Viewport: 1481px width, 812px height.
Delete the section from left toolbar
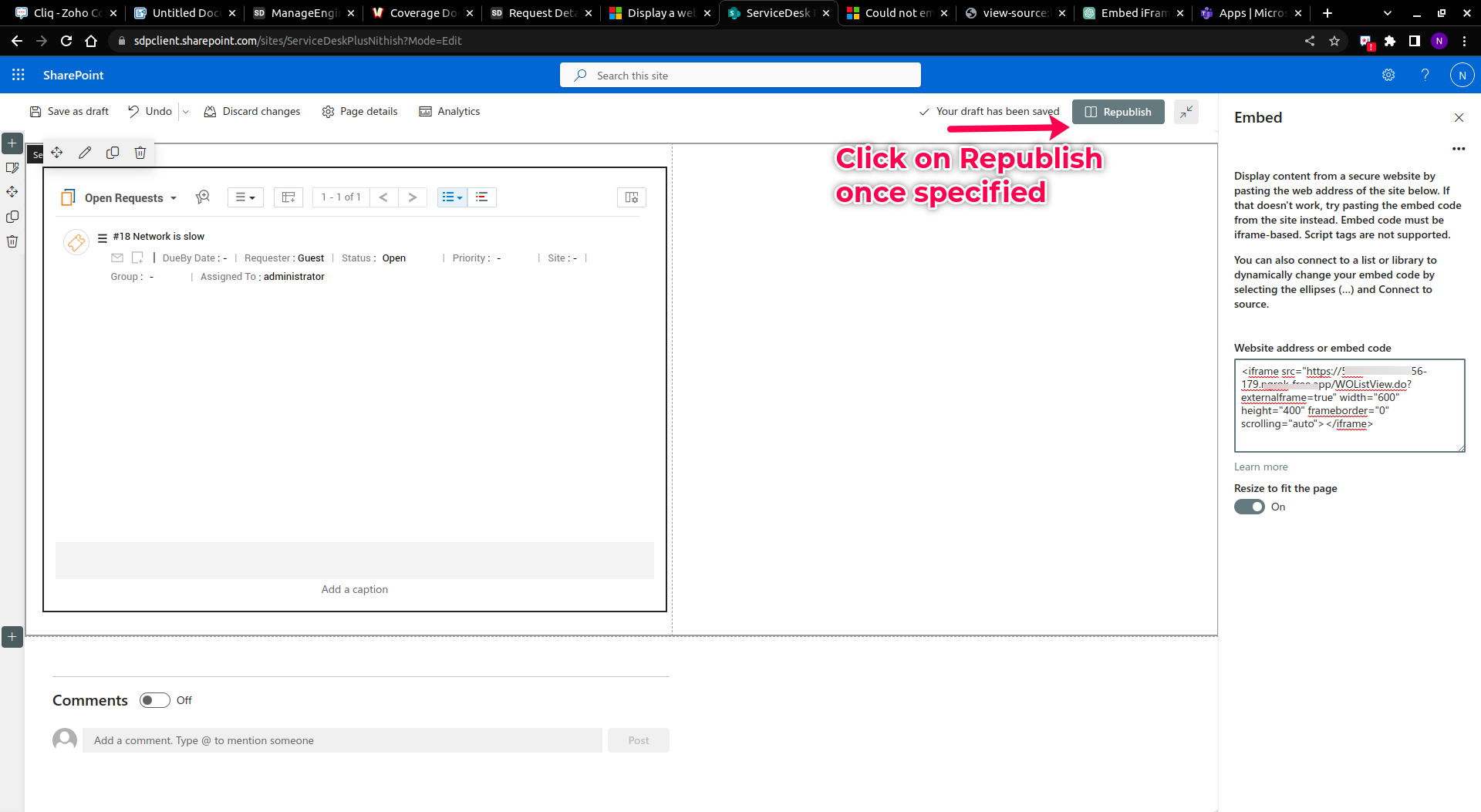12,241
